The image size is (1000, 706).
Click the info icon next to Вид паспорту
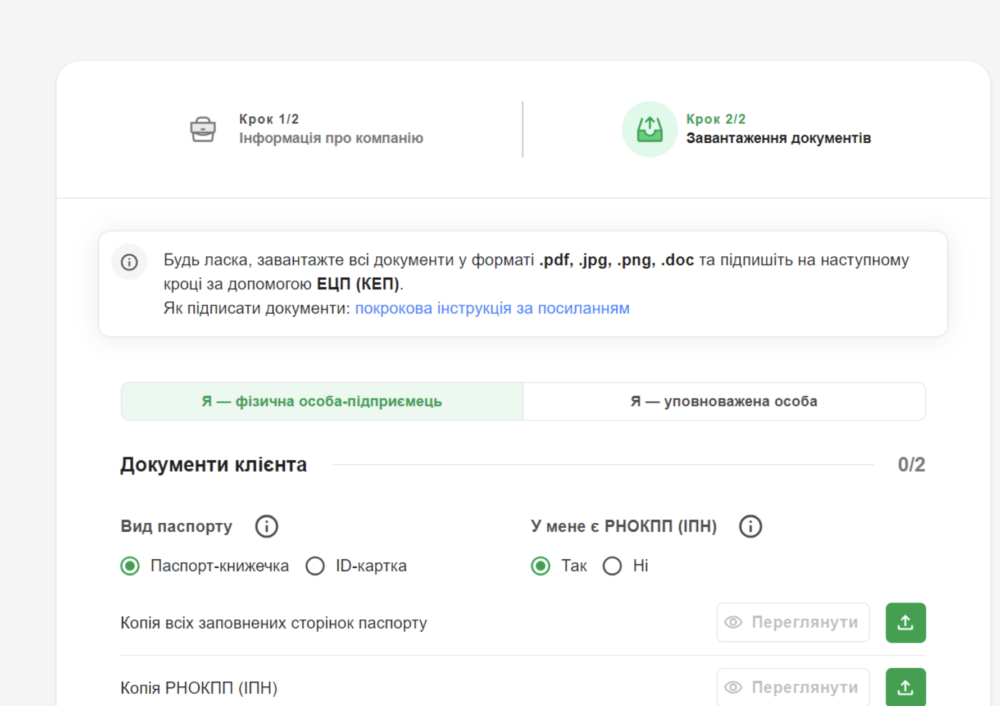(x=267, y=527)
